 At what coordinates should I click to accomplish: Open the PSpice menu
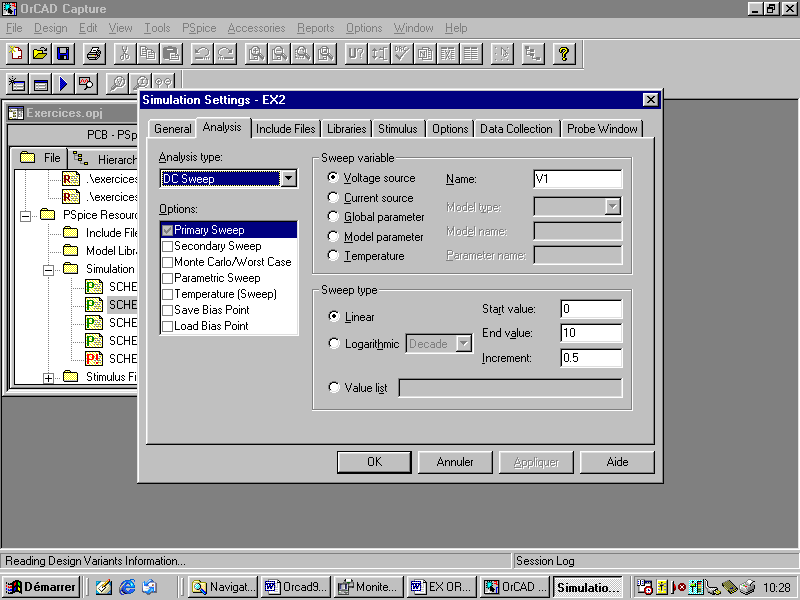199,28
